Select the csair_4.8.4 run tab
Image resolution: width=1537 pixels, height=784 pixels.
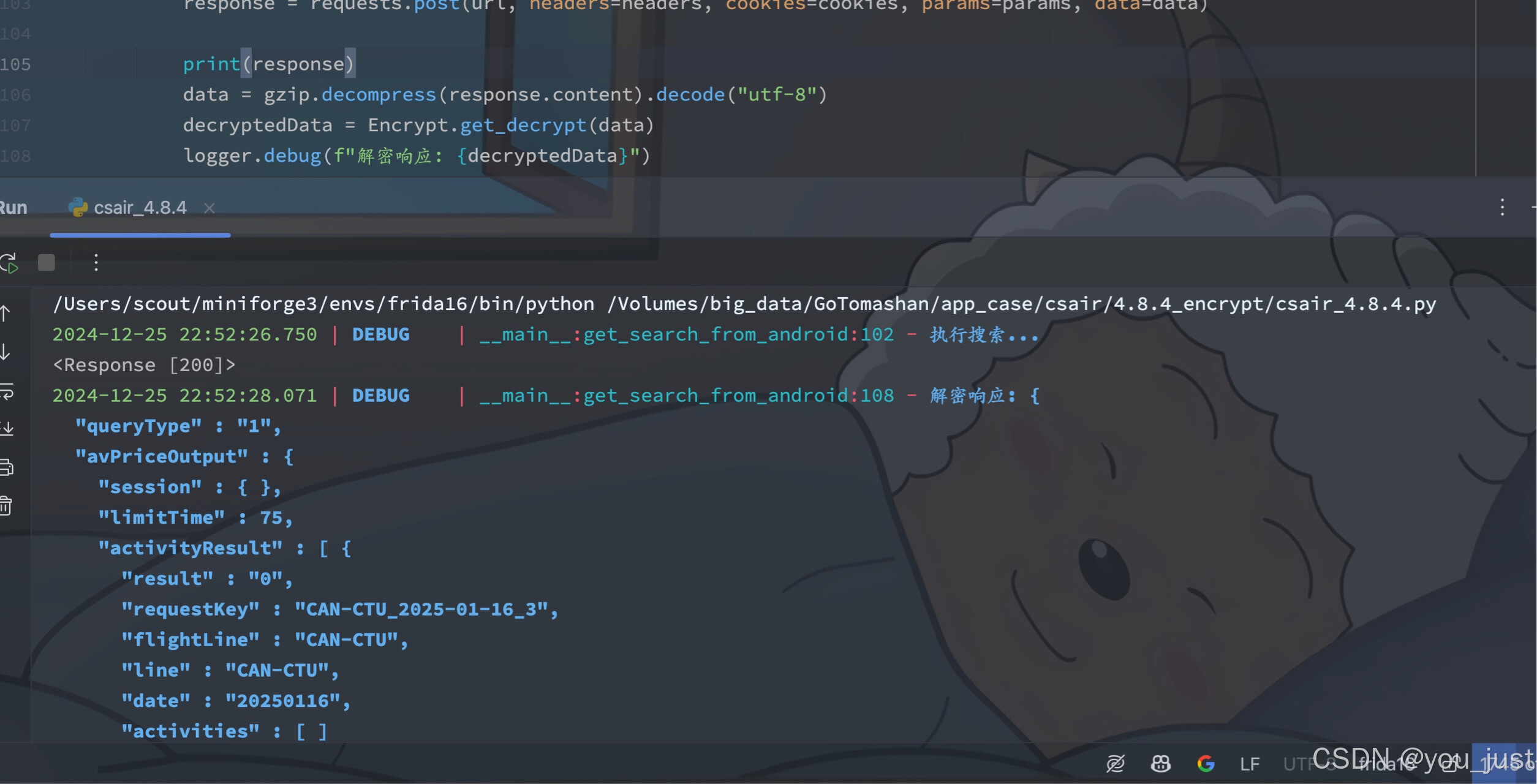[x=140, y=208]
